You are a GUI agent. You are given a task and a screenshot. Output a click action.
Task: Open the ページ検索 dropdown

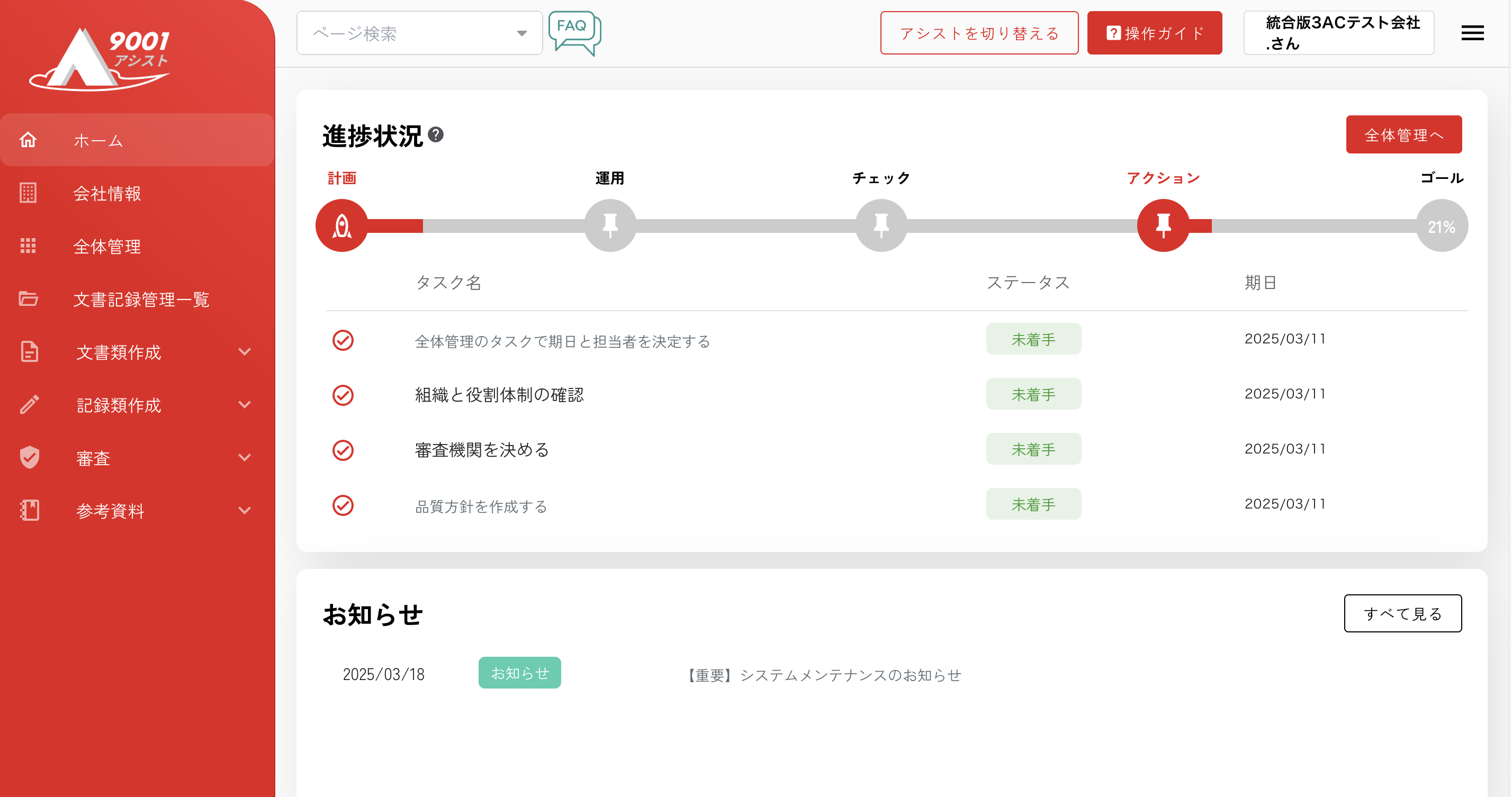click(419, 33)
